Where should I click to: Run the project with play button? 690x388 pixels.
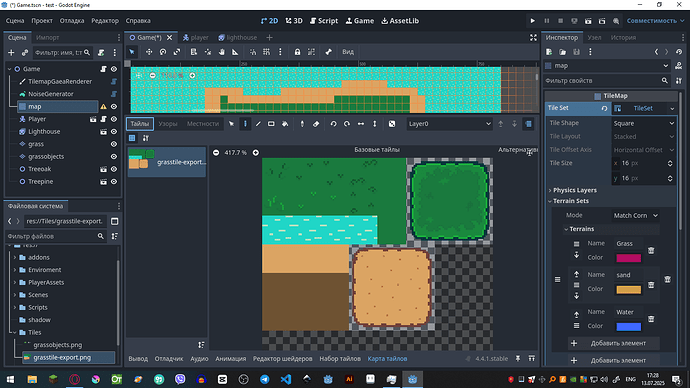(532, 21)
